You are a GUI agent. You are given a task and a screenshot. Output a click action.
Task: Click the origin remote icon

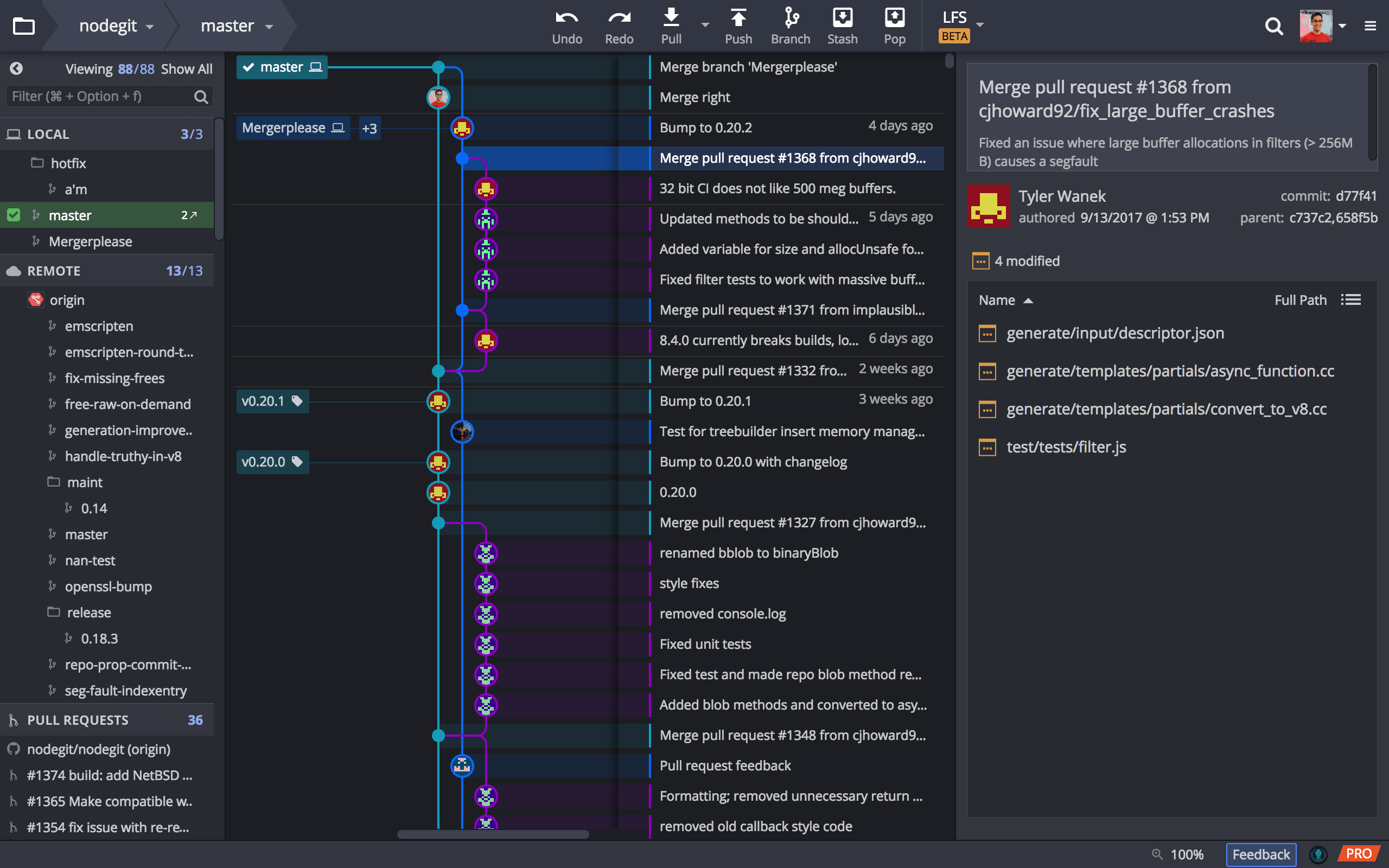36,299
